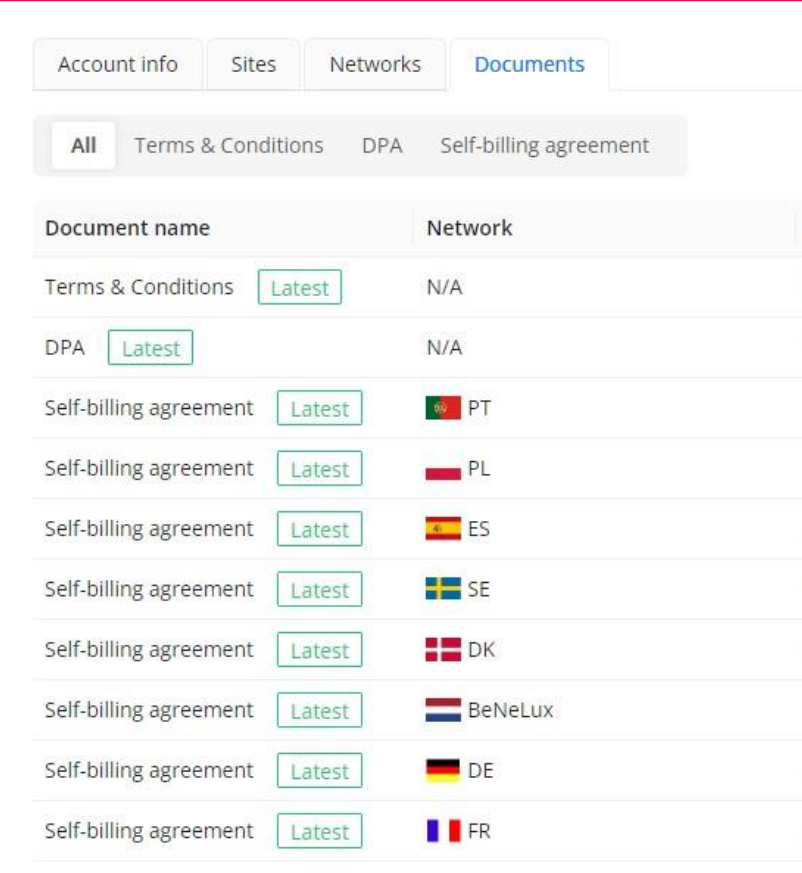Click the Germany flag icon
Image resolution: width=802 pixels, height=873 pixels.
[x=442, y=771]
